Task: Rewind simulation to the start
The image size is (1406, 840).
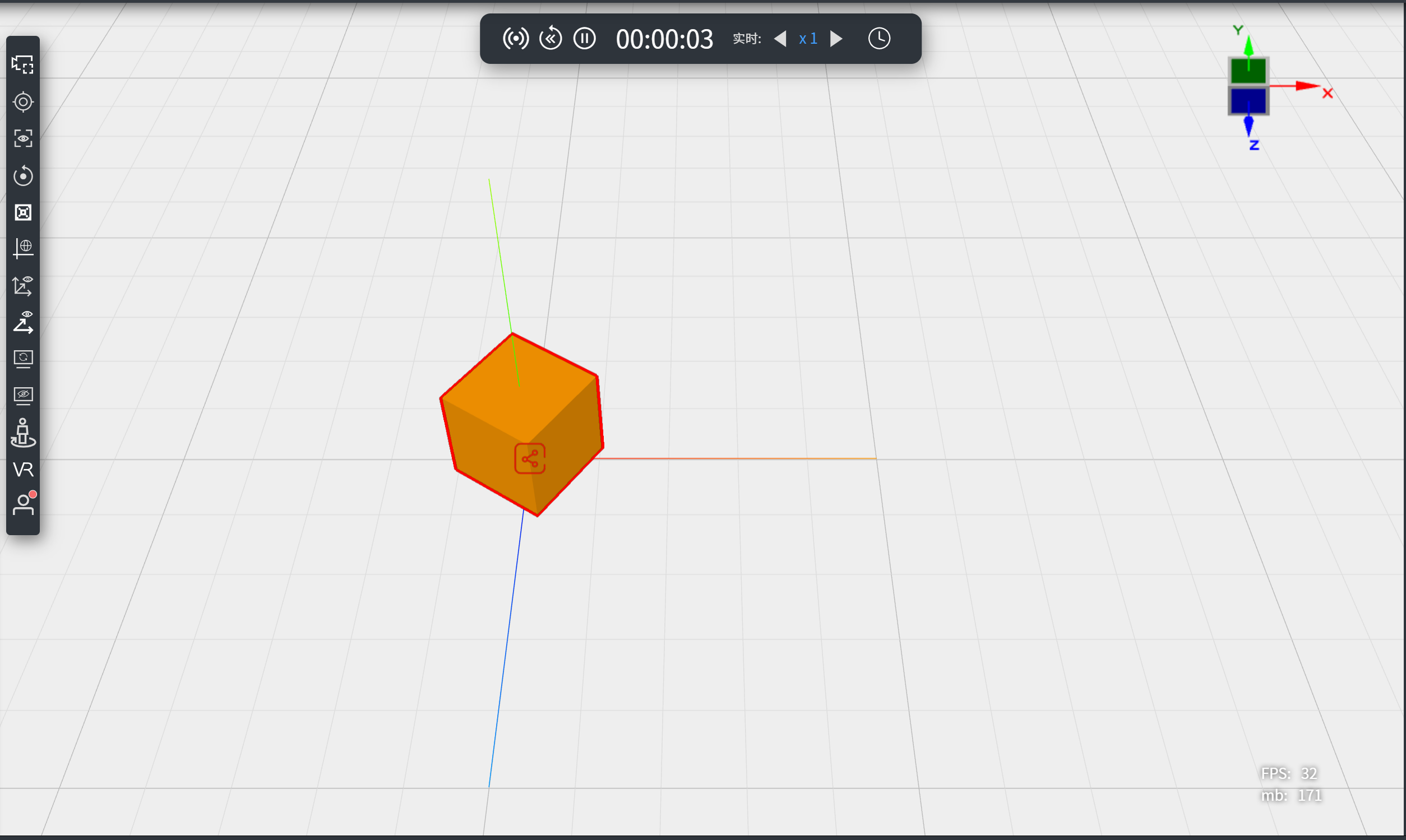Action: [x=551, y=39]
